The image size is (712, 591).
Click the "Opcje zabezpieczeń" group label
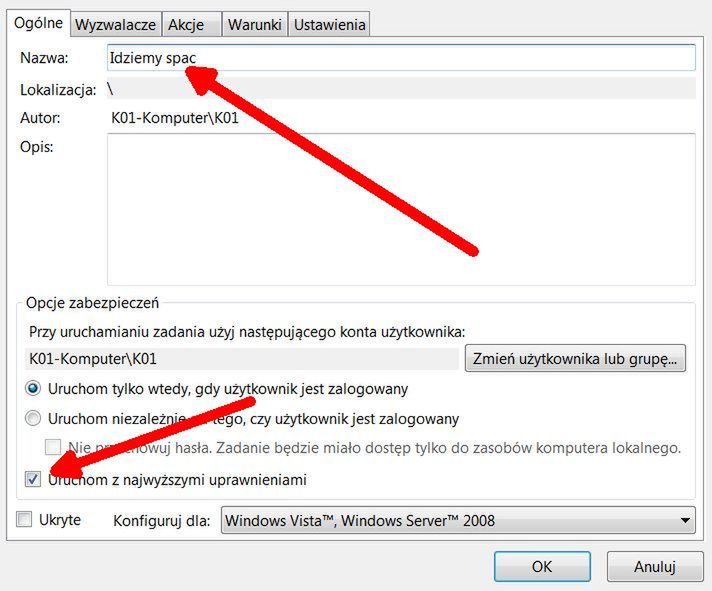tap(93, 303)
